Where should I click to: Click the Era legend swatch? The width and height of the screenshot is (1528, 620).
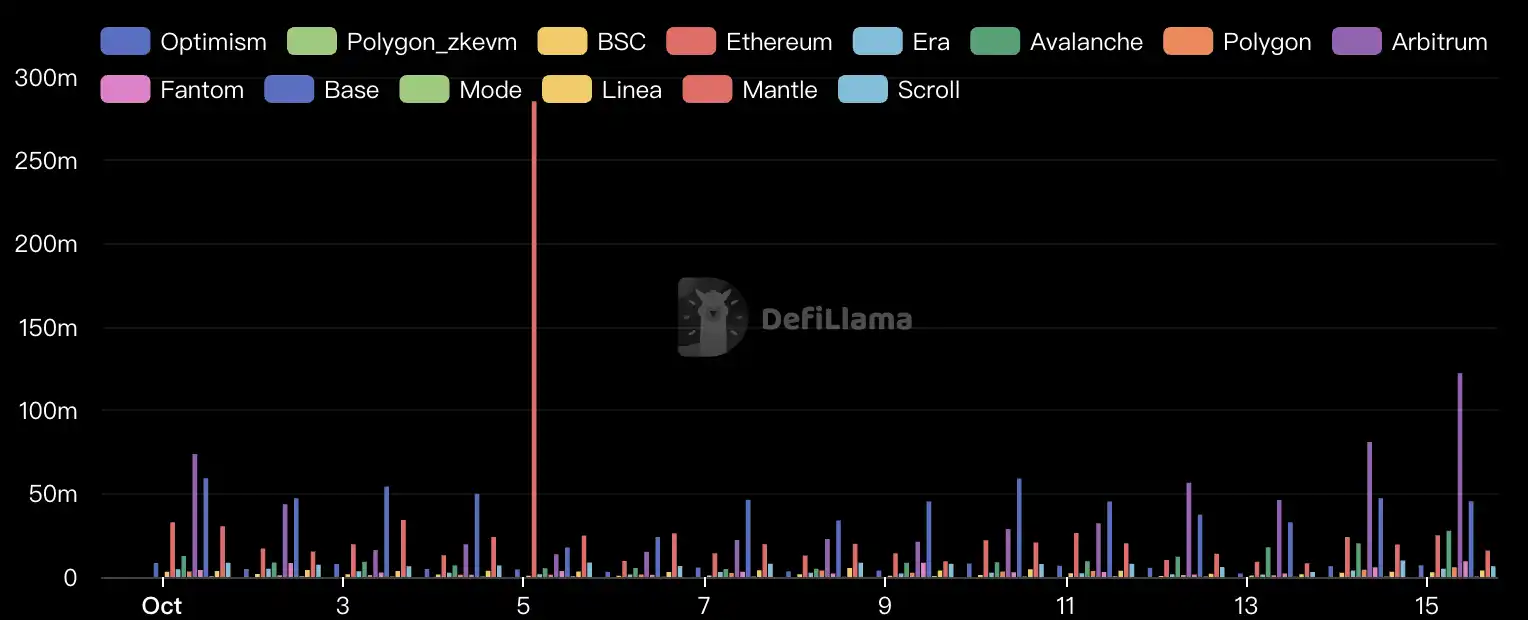(877, 42)
